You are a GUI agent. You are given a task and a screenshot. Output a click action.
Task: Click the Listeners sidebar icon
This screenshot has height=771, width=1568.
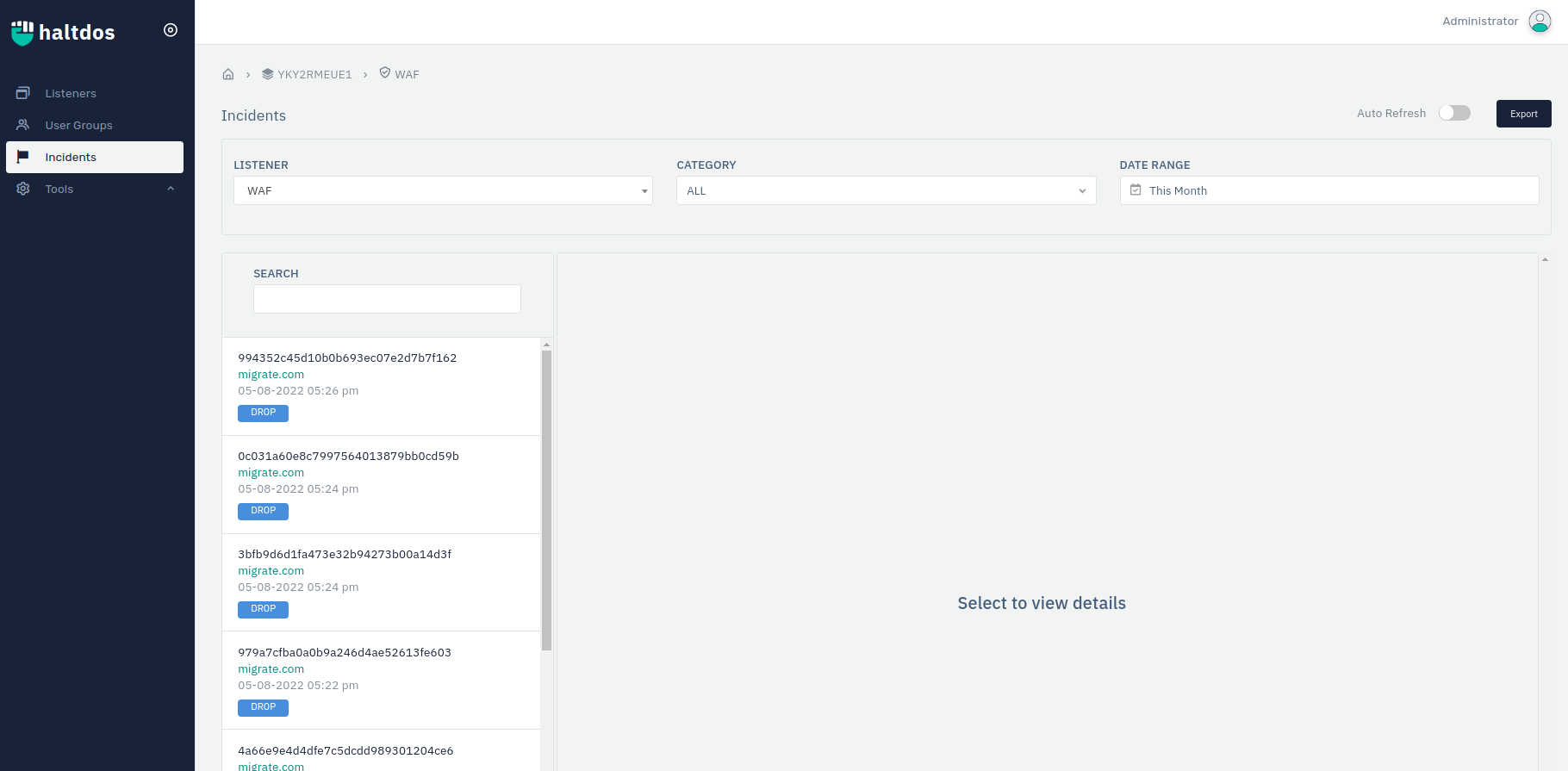pyautogui.click(x=23, y=93)
